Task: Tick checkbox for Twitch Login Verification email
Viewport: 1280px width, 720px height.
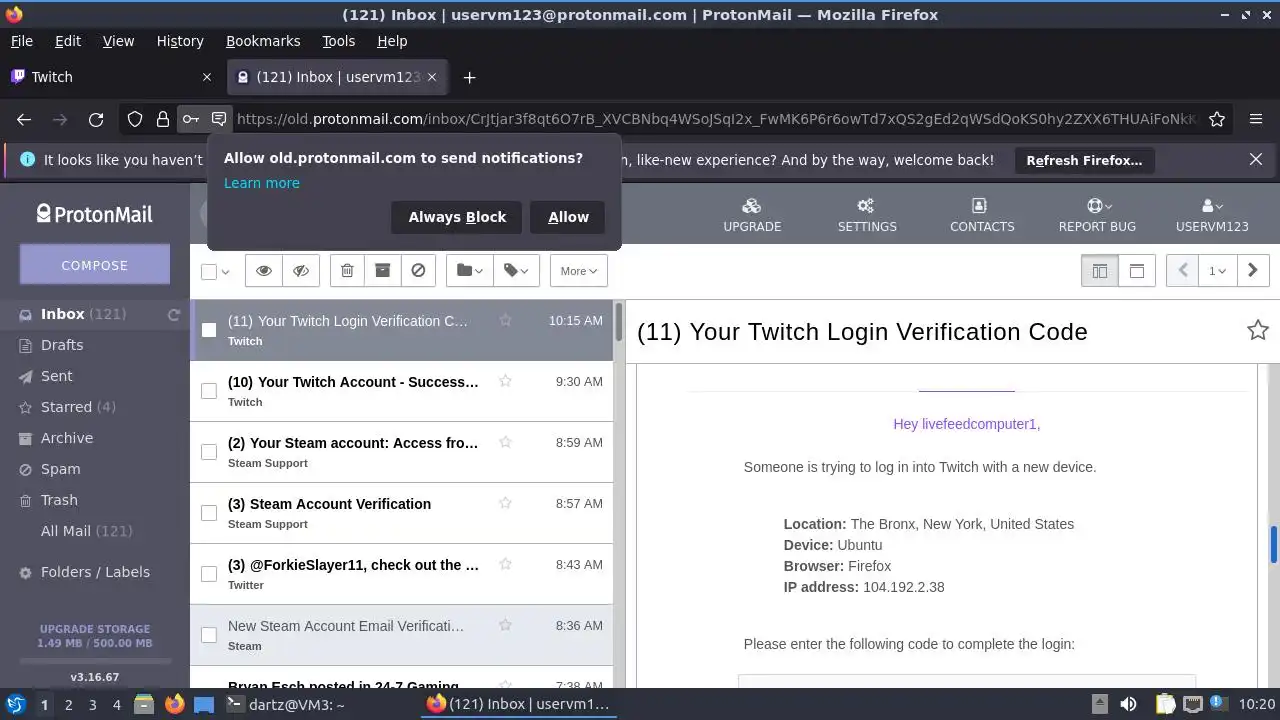Action: coord(209,330)
